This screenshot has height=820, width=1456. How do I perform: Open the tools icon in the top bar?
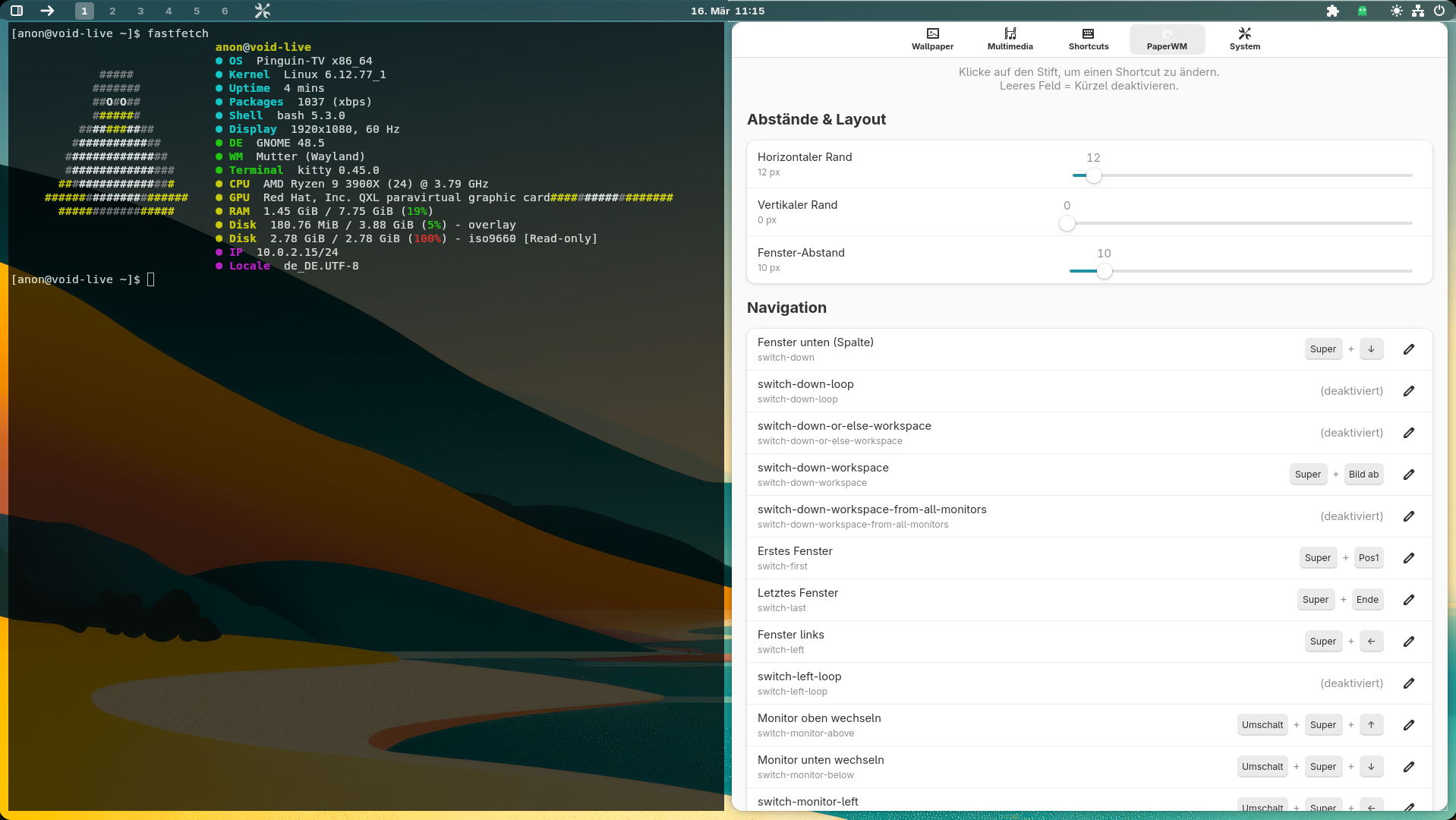262,11
